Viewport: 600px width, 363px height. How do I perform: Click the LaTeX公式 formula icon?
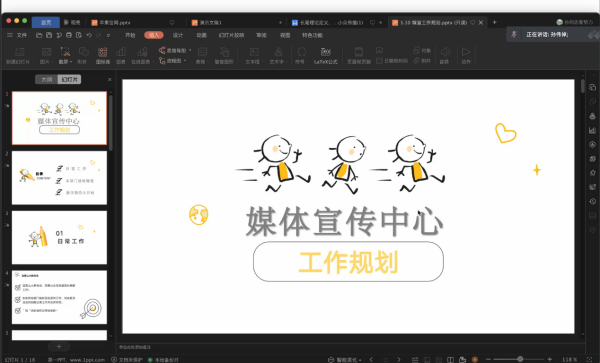coord(326,55)
